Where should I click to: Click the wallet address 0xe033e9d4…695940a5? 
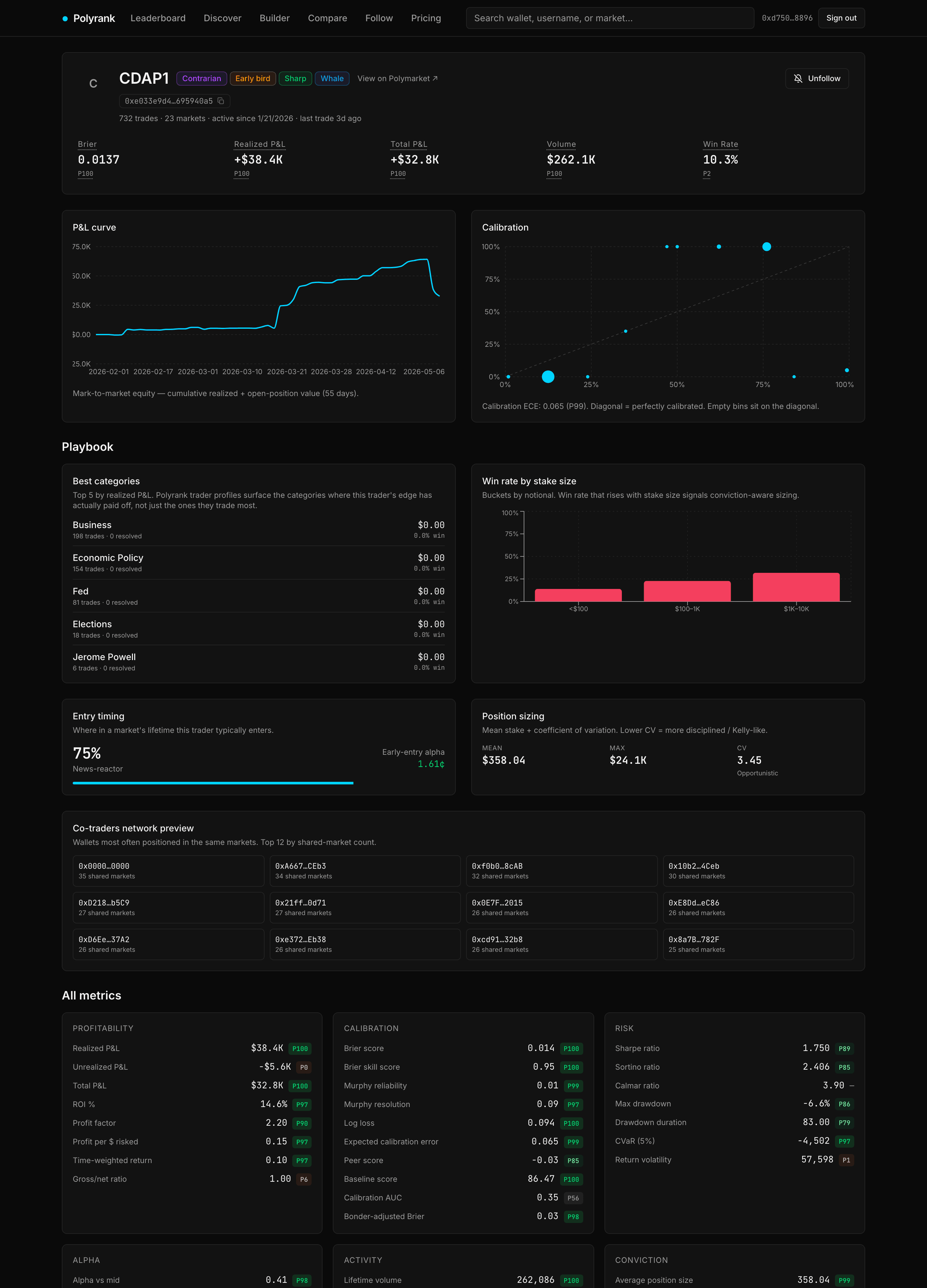tap(169, 101)
